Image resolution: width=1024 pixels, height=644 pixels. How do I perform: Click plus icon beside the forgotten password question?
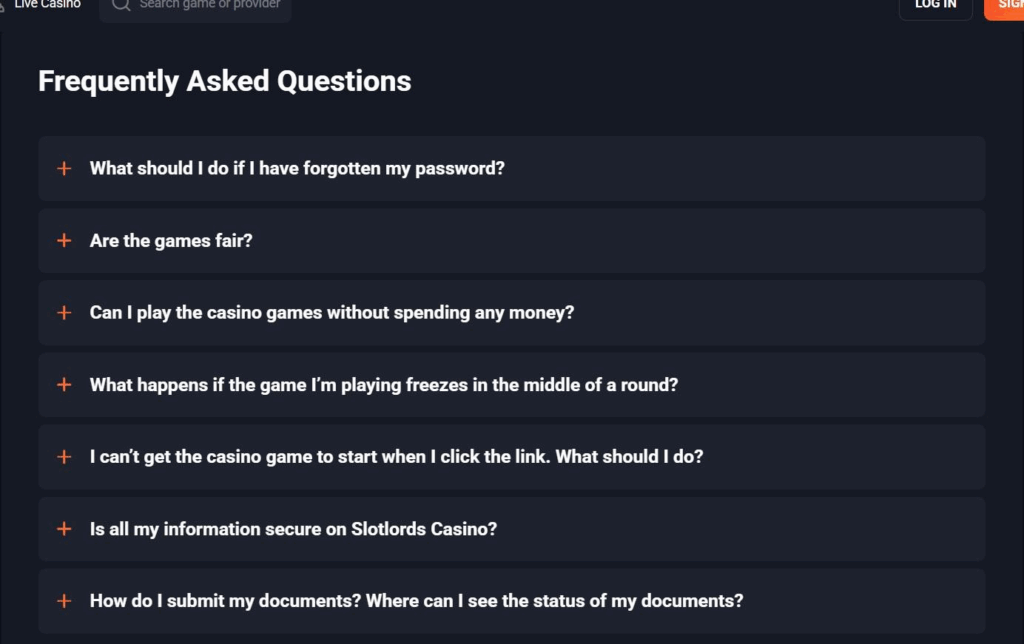(x=64, y=168)
